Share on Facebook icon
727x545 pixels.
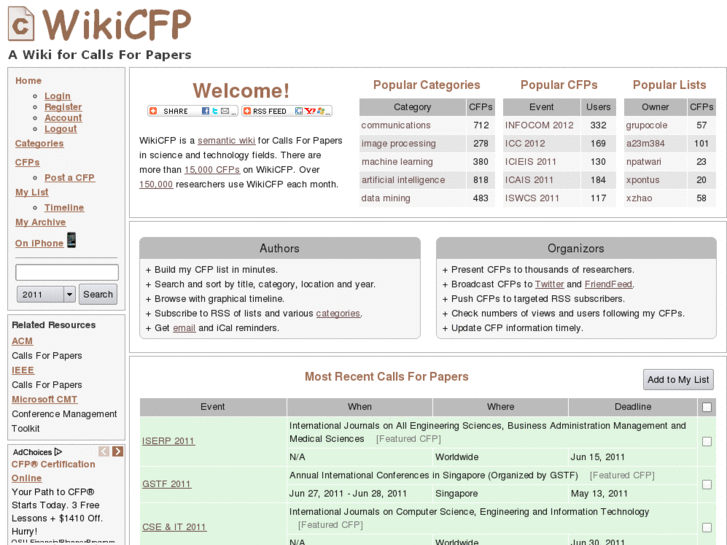point(205,111)
